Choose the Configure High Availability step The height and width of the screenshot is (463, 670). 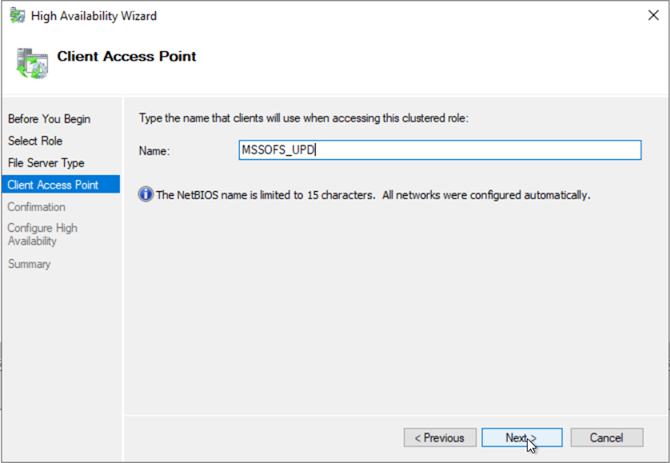click(x=42, y=234)
